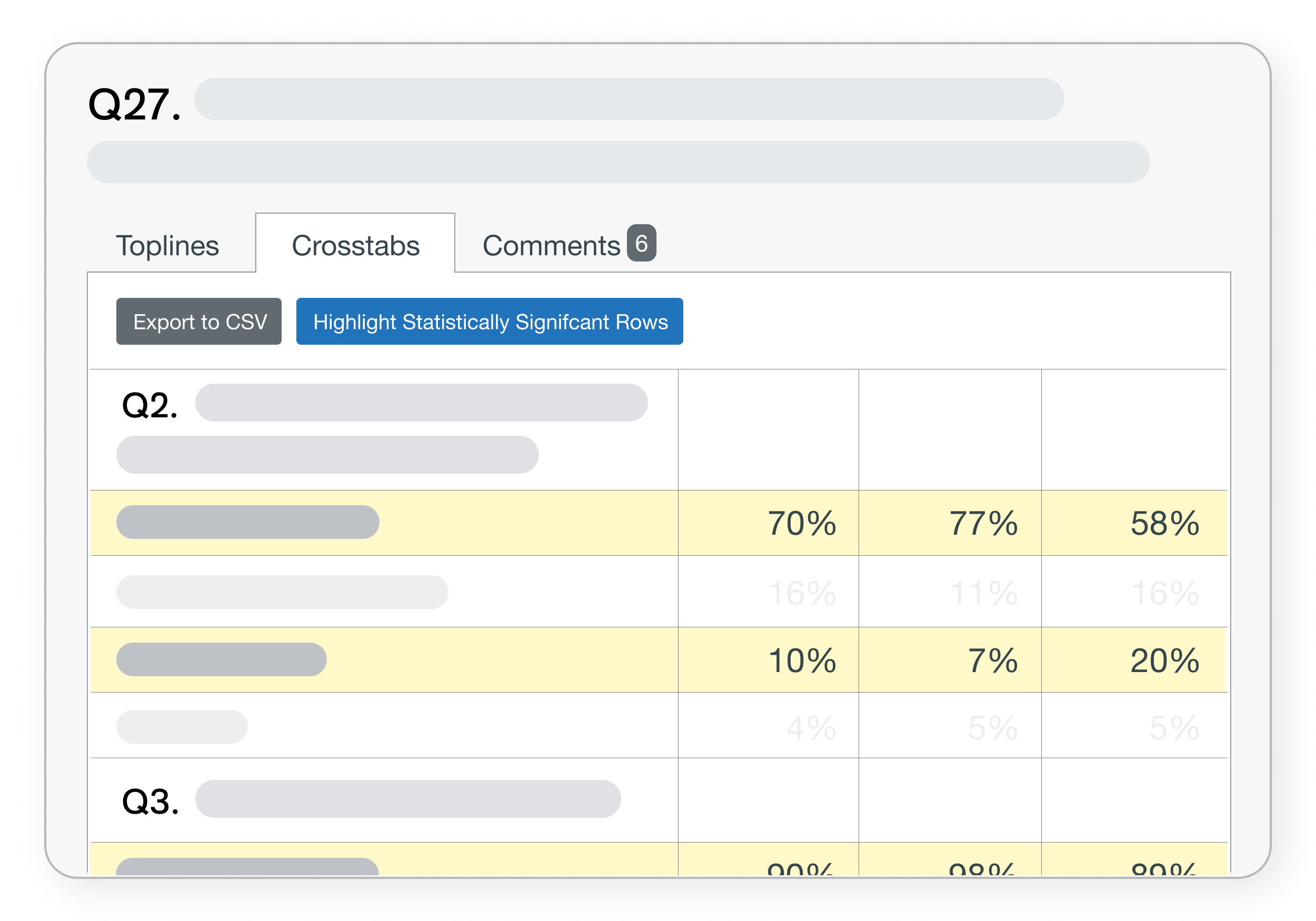Click the first highlighted row label under Q2

point(247,522)
